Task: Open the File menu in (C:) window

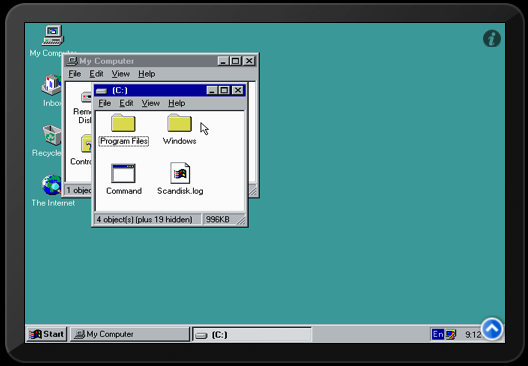Action: click(104, 103)
